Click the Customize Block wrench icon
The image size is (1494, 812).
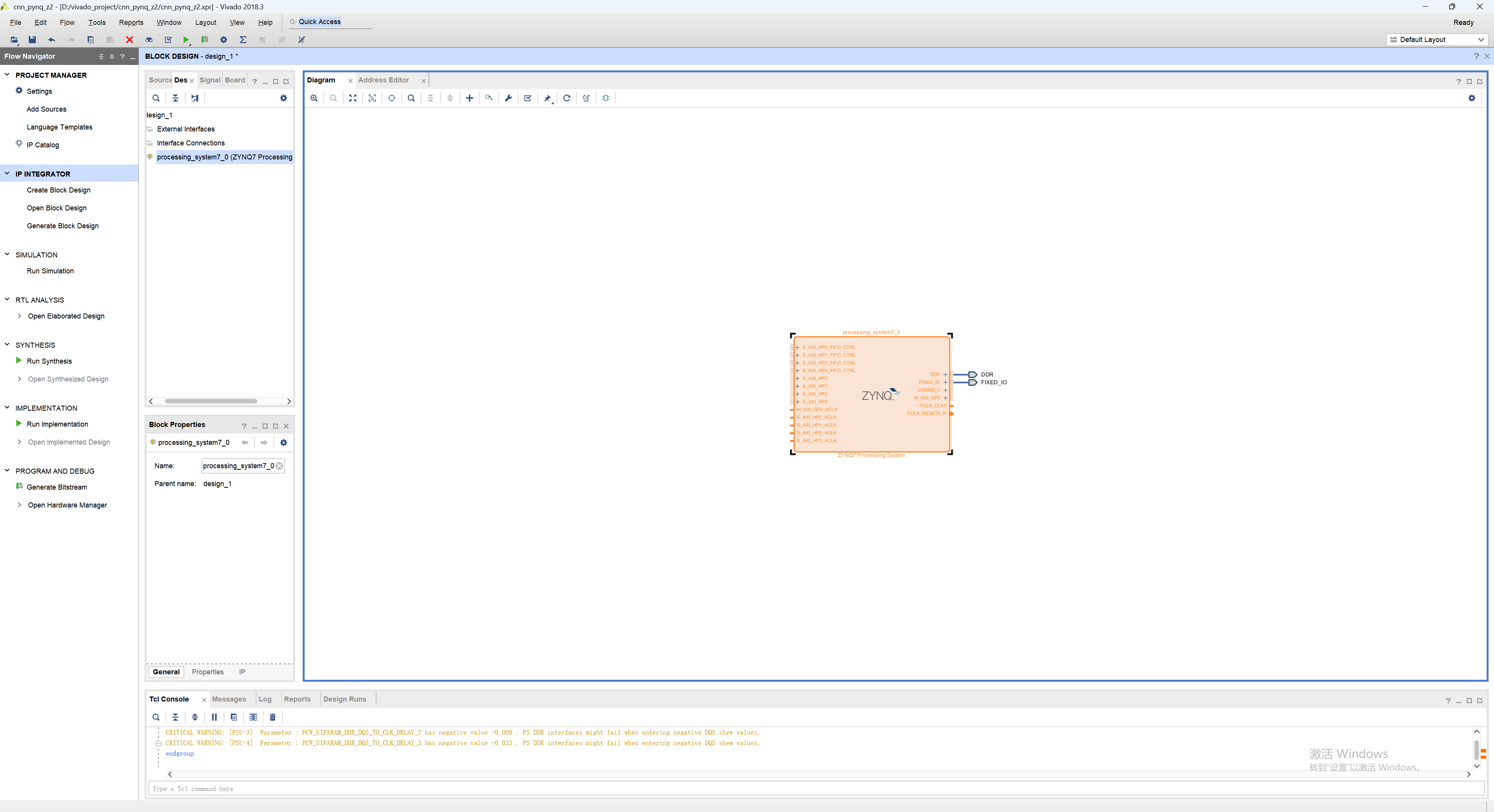pyautogui.click(x=508, y=98)
